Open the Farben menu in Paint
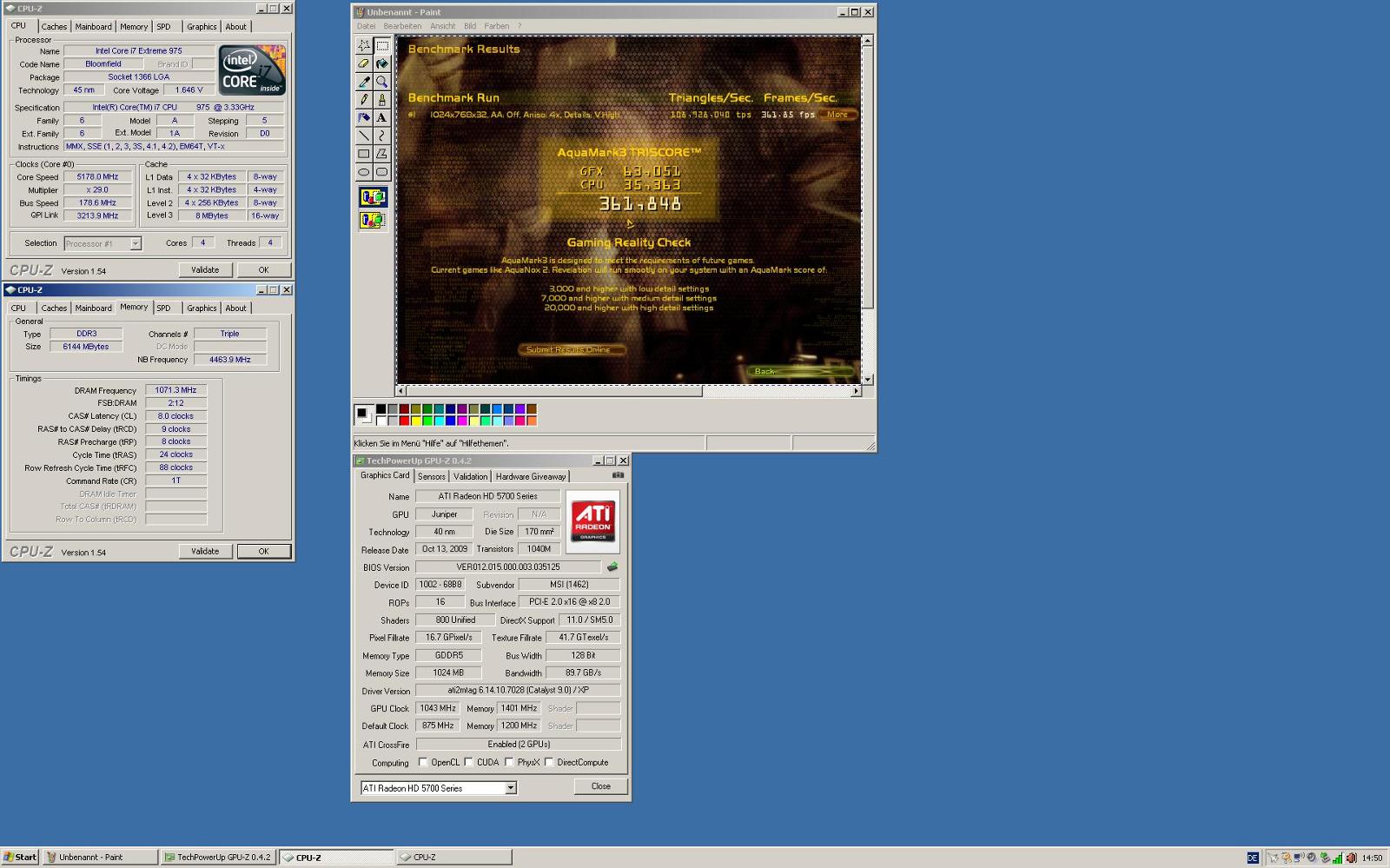This screenshot has height=868, width=1390. pos(497,26)
